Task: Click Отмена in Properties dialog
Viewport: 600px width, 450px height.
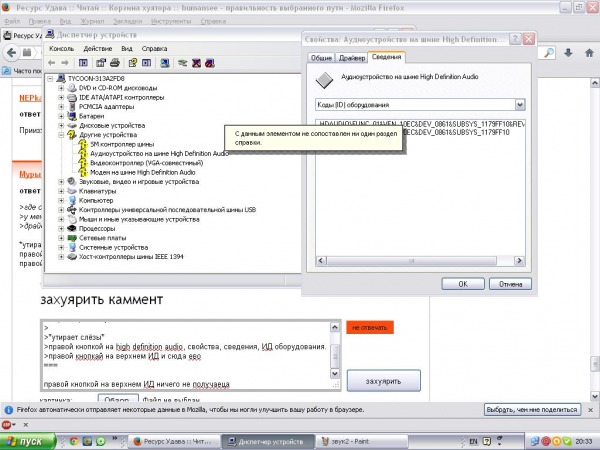Action: click(x=510, y=284)
